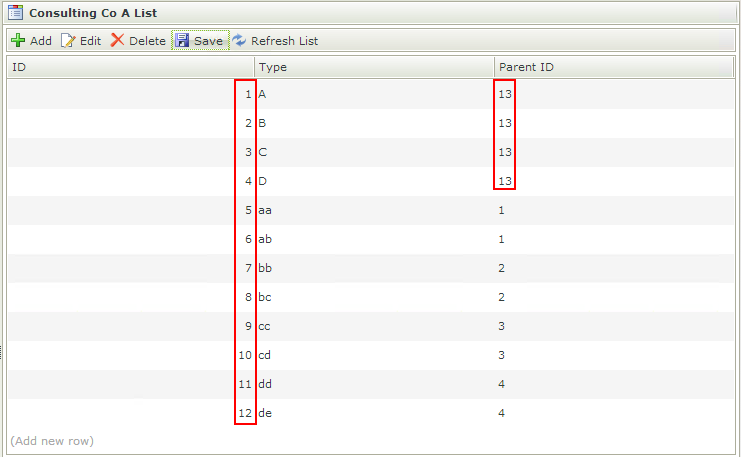Click Parent ID '3' in row cc
The image size is (741, 457).
pyautogui.click(x=501, y=326)
